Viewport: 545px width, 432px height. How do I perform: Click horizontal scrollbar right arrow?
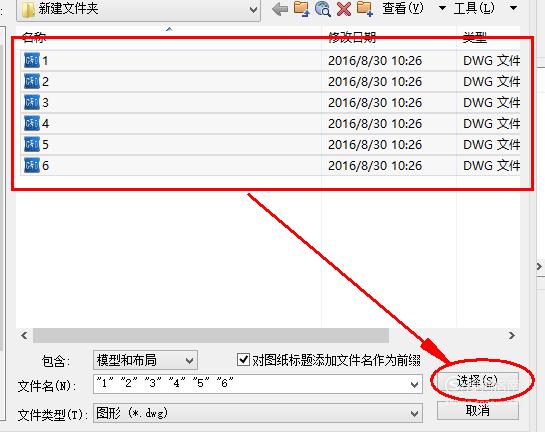coord(512,335)
